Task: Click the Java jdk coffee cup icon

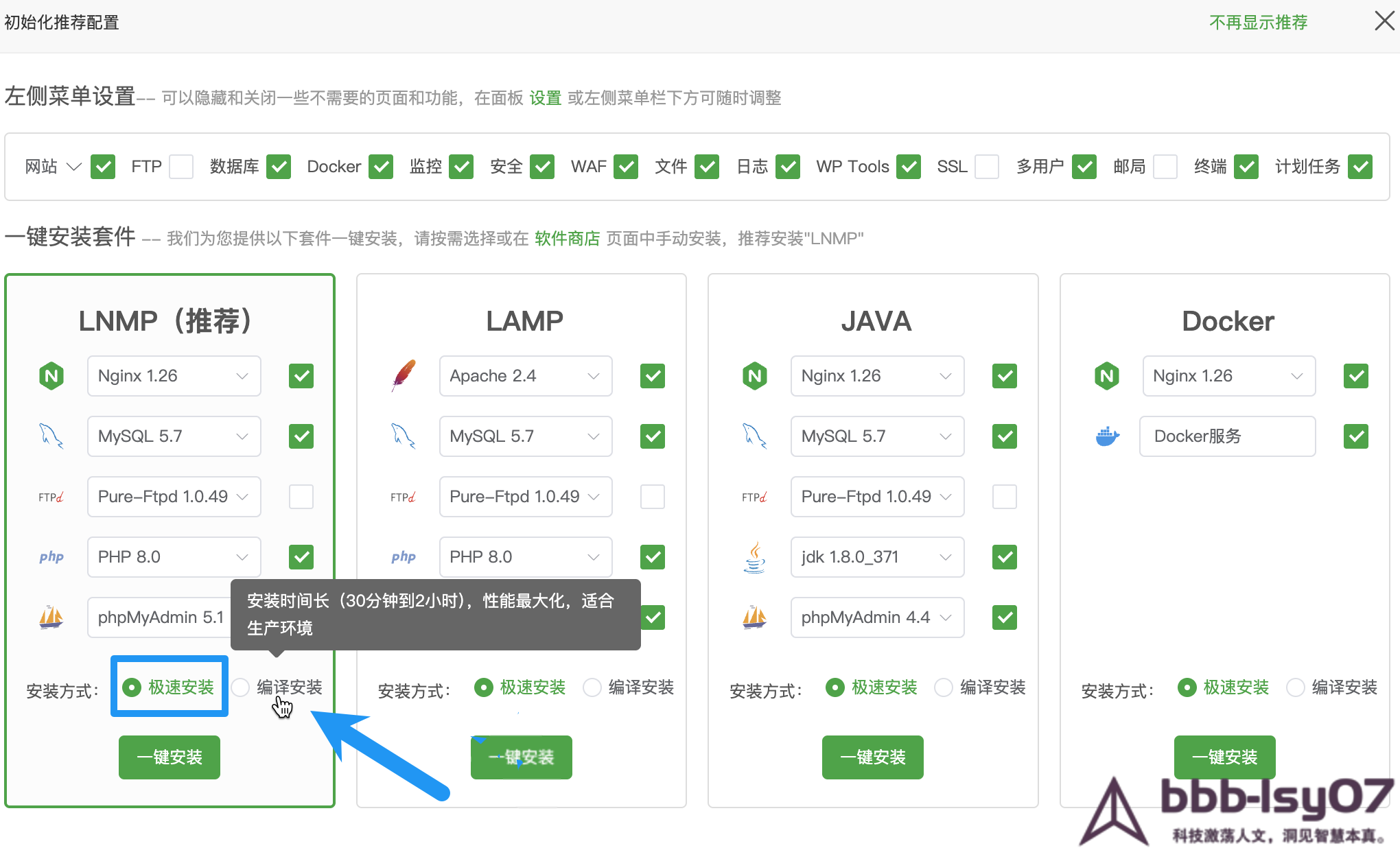Action: [755, 557]
